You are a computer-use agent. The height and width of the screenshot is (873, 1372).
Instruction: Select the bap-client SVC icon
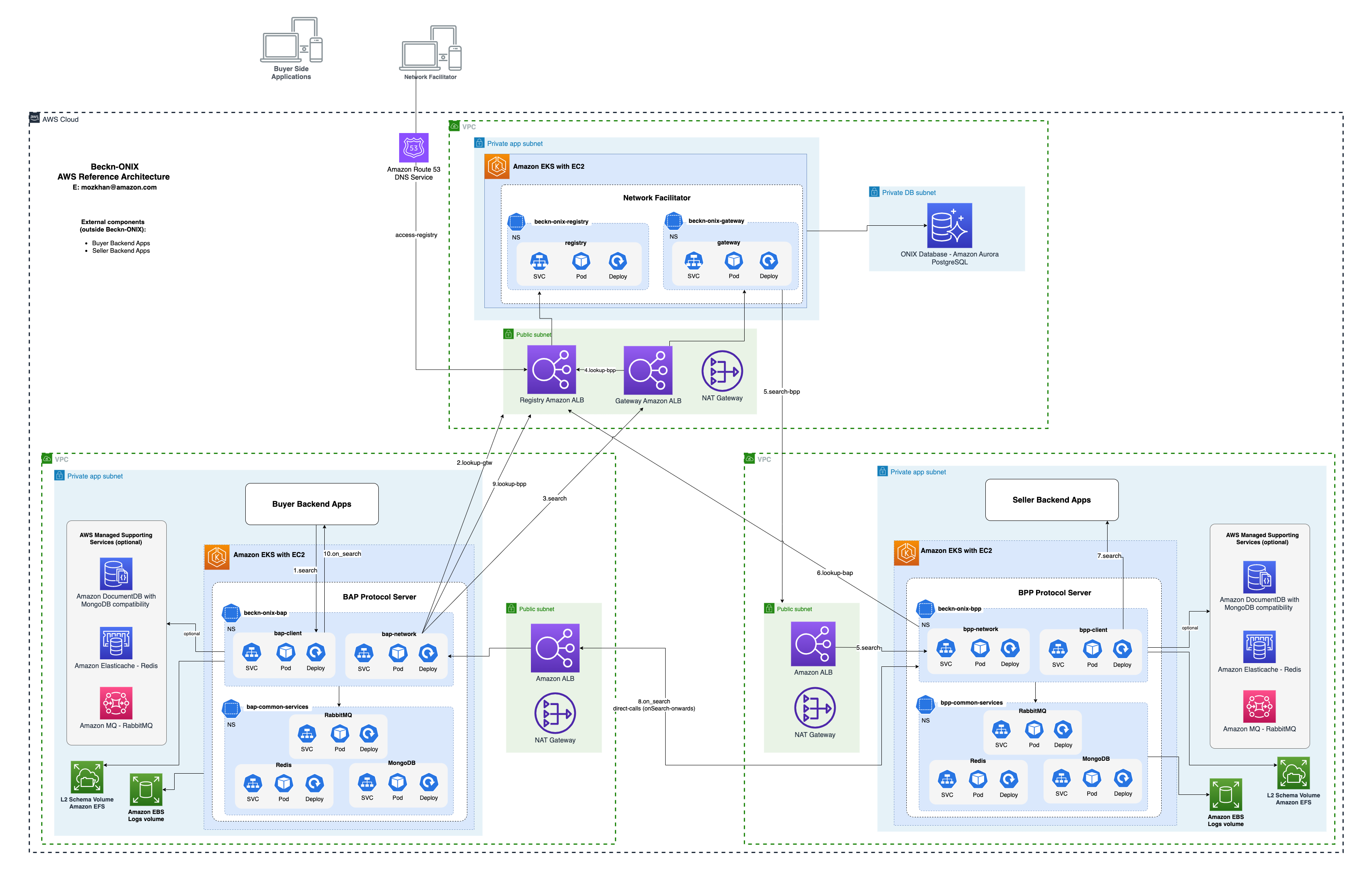251,652
